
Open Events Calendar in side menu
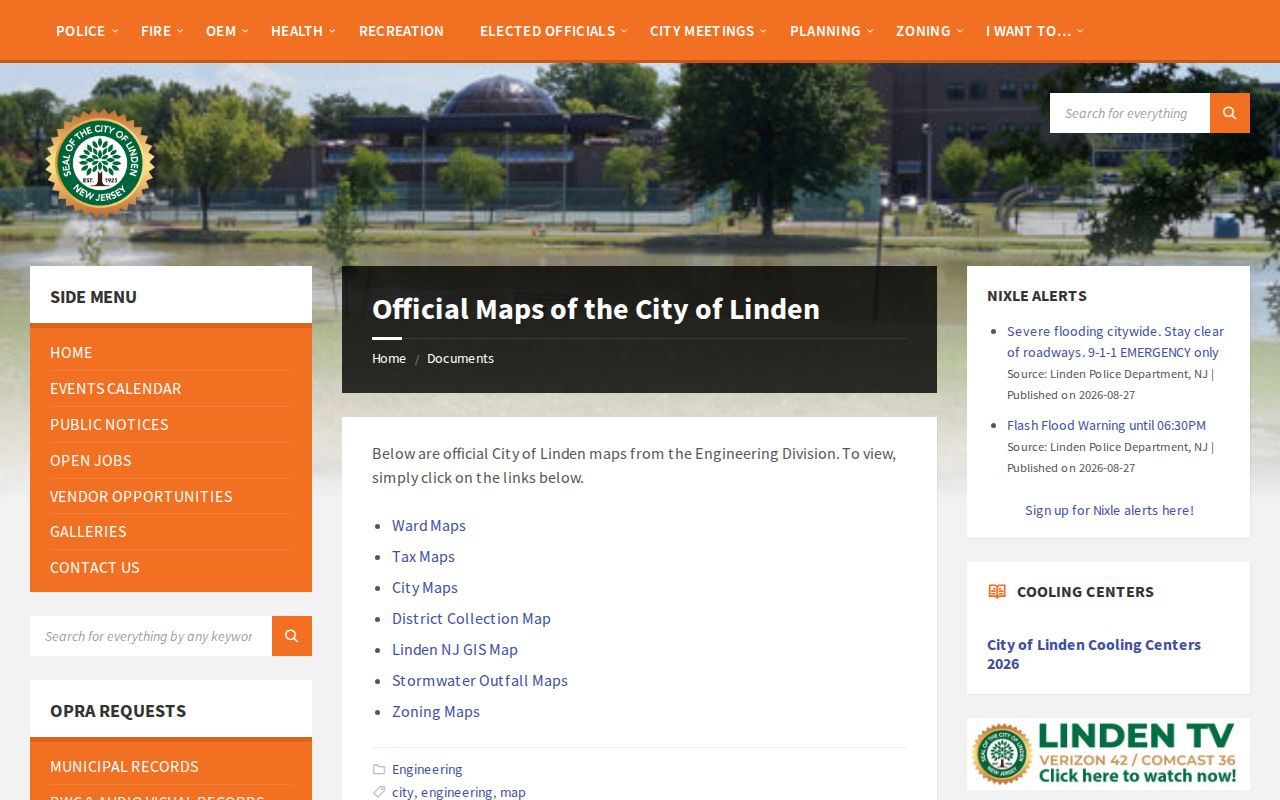116,389
